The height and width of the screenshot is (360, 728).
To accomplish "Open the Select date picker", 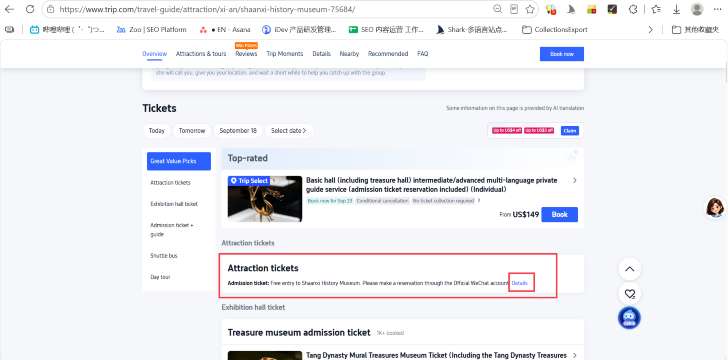I will click(289, 131).
